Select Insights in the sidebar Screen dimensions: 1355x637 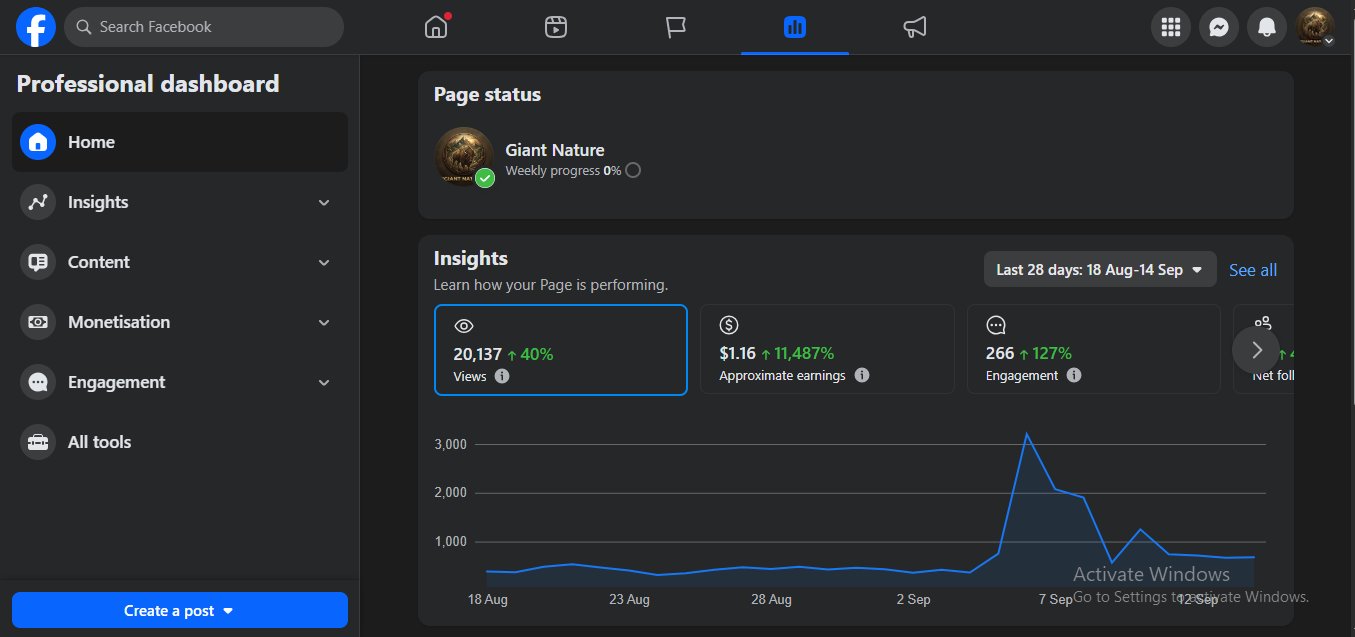(x=180, y=202)
